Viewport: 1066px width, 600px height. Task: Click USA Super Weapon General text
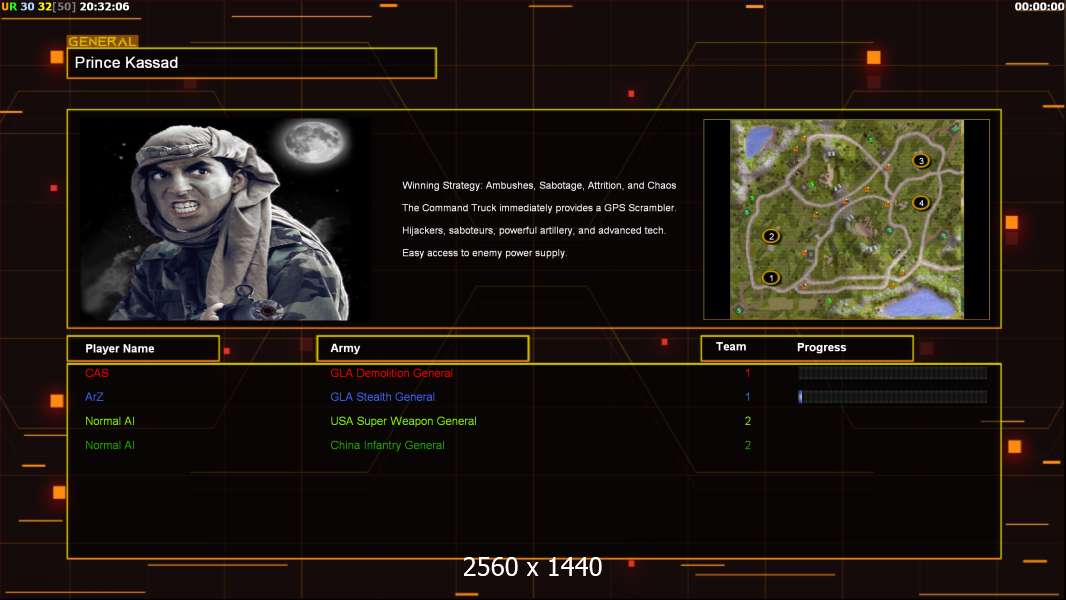[x=403, y=421]
